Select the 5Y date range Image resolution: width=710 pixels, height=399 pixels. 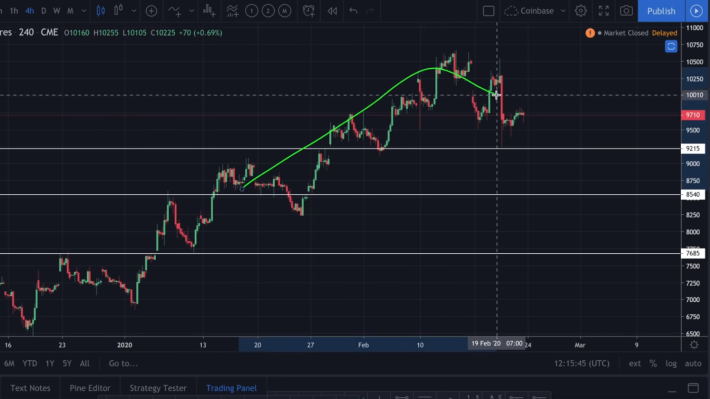[67, 363]
